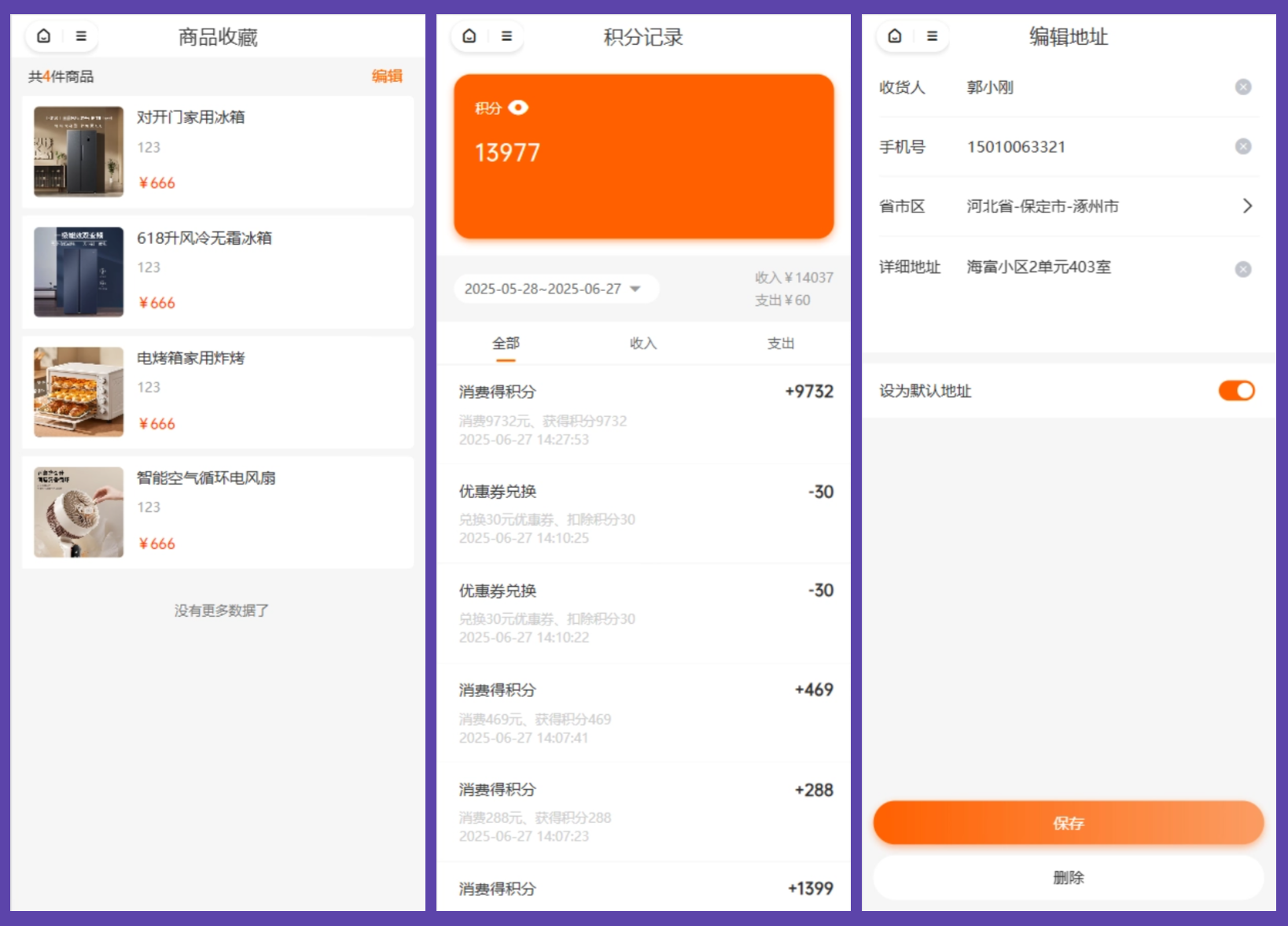
Task: Click home icon in 编辑地址 header
Action: click(895, 36)
